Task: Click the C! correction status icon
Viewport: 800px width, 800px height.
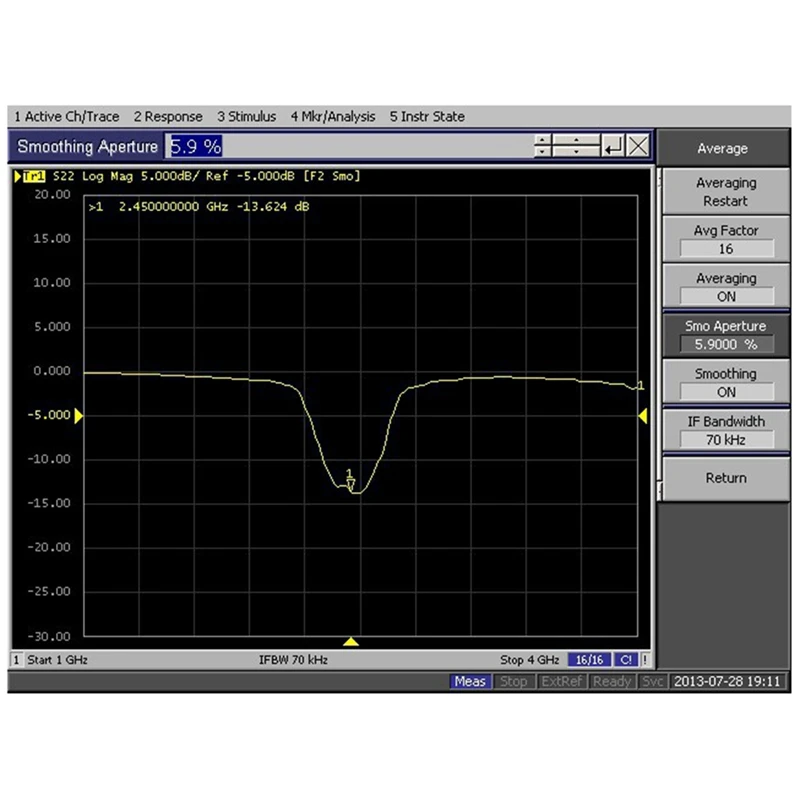Action: point(626,659)
